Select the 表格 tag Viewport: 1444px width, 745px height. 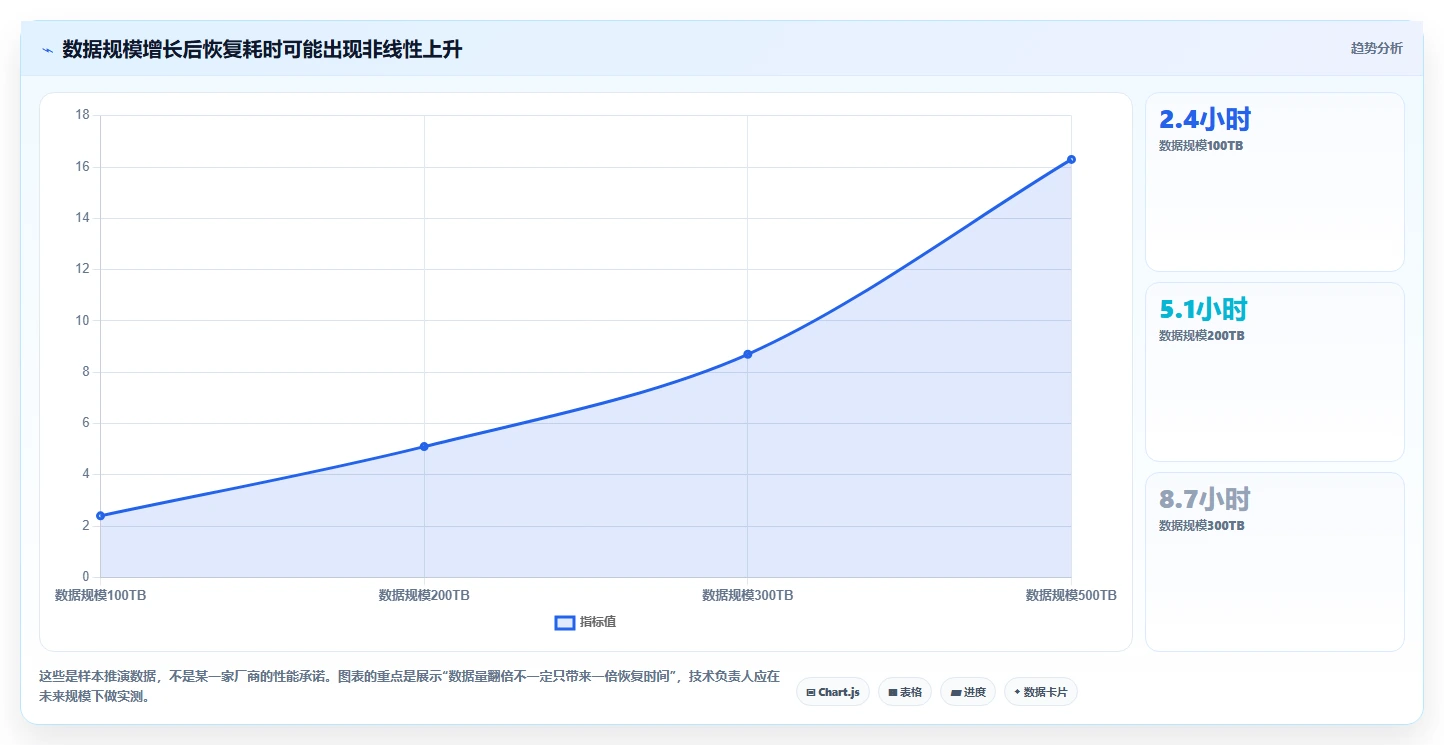905,692
